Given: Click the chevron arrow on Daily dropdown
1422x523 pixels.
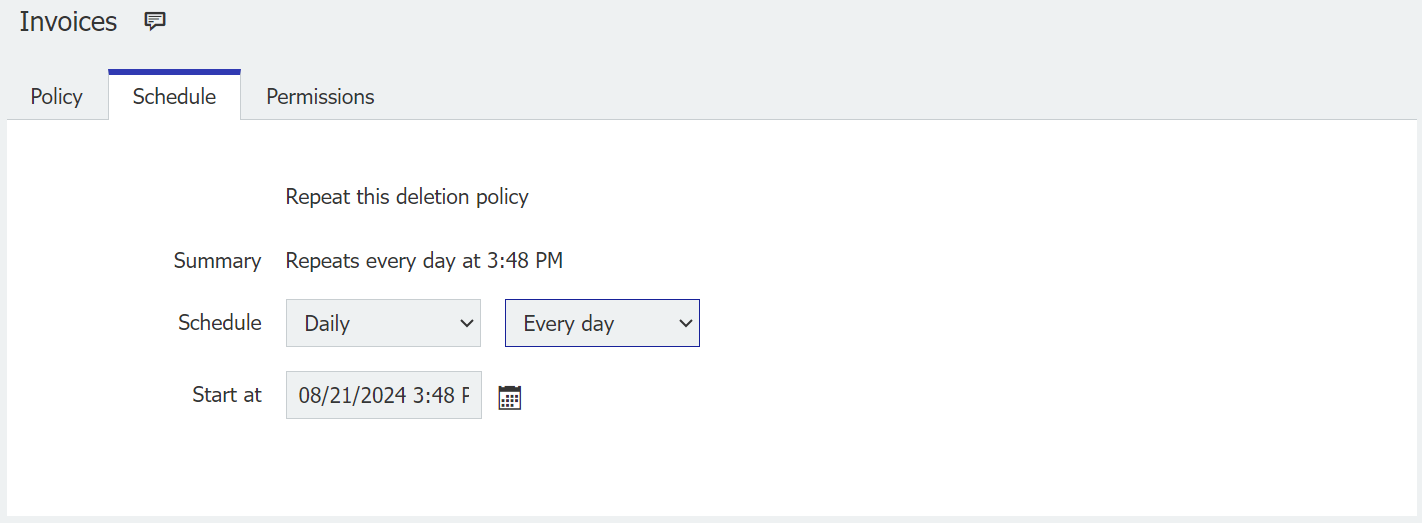Looking at the screenshot, I should pos(465,323).
